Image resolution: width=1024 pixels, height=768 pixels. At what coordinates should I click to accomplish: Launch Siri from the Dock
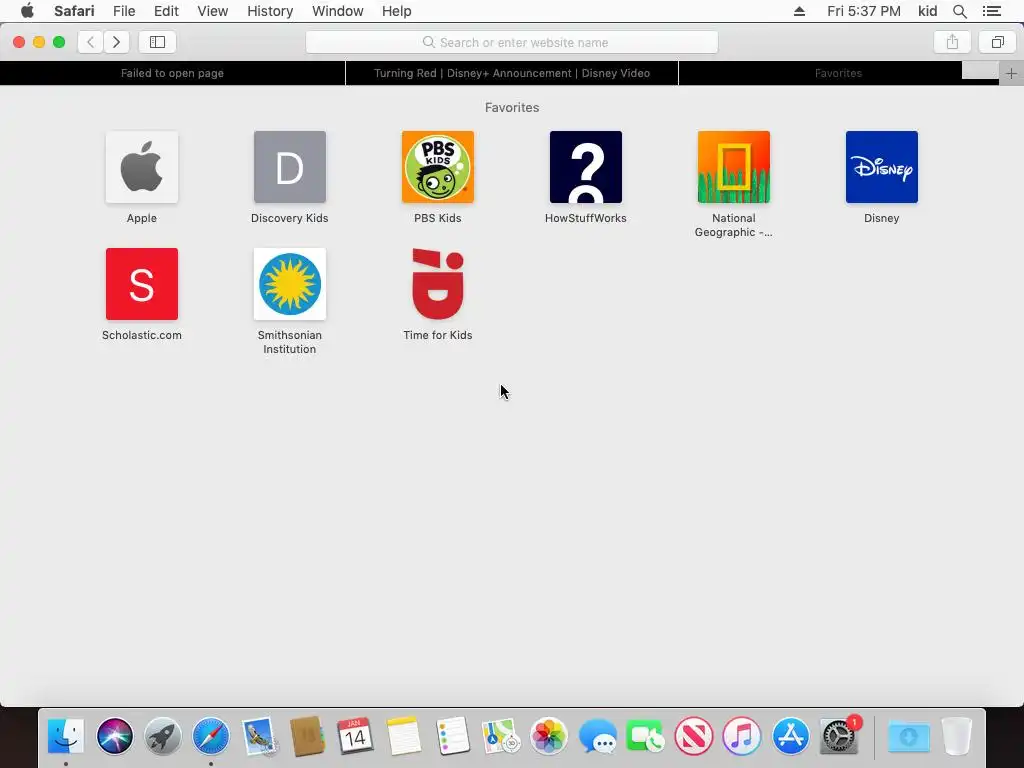pos(114,737)
